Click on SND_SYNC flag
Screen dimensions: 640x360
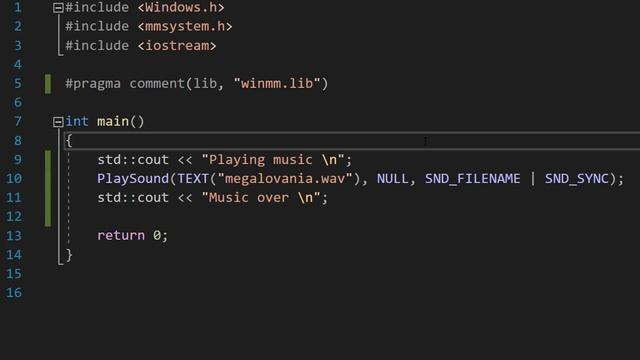coord(577,178)
